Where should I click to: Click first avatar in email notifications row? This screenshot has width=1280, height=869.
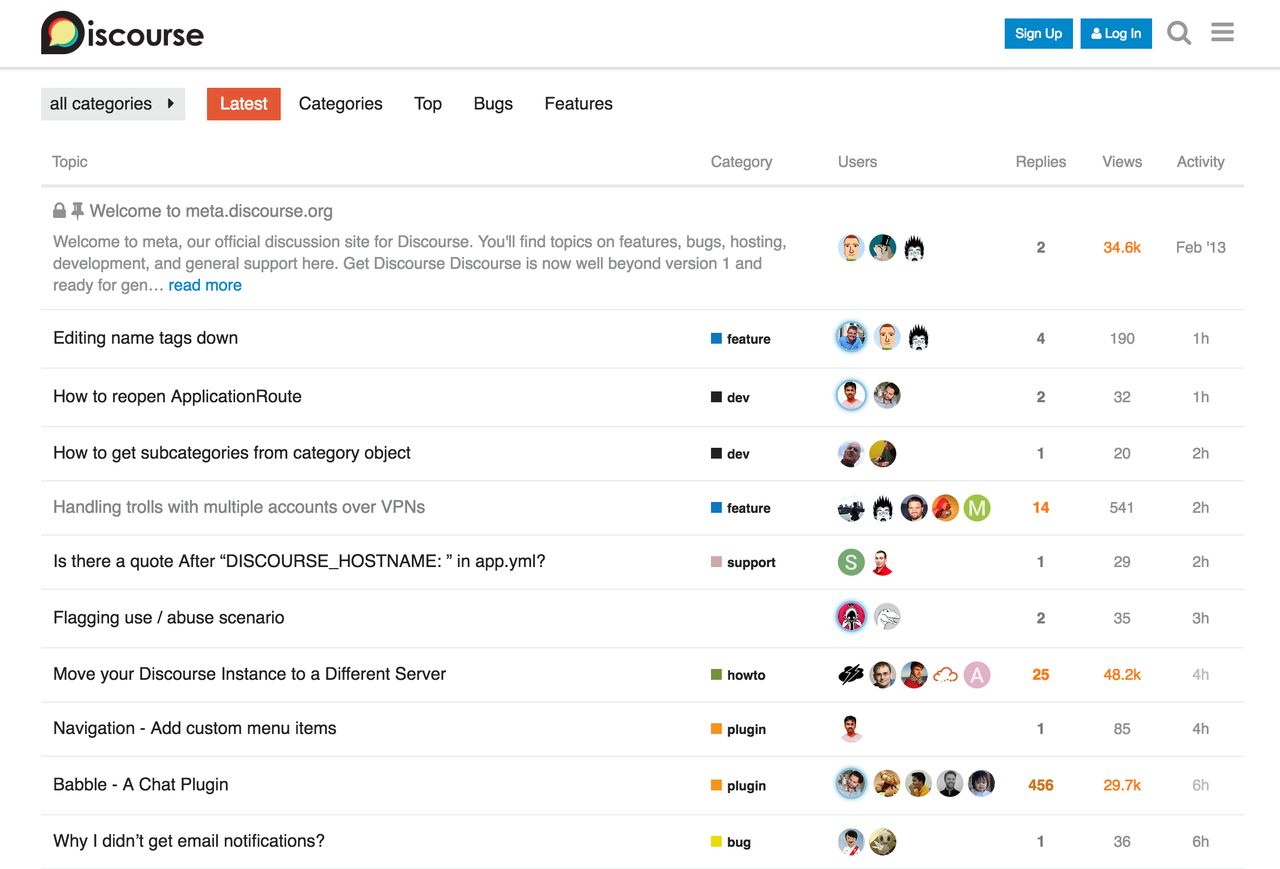(x=851, y=841)
